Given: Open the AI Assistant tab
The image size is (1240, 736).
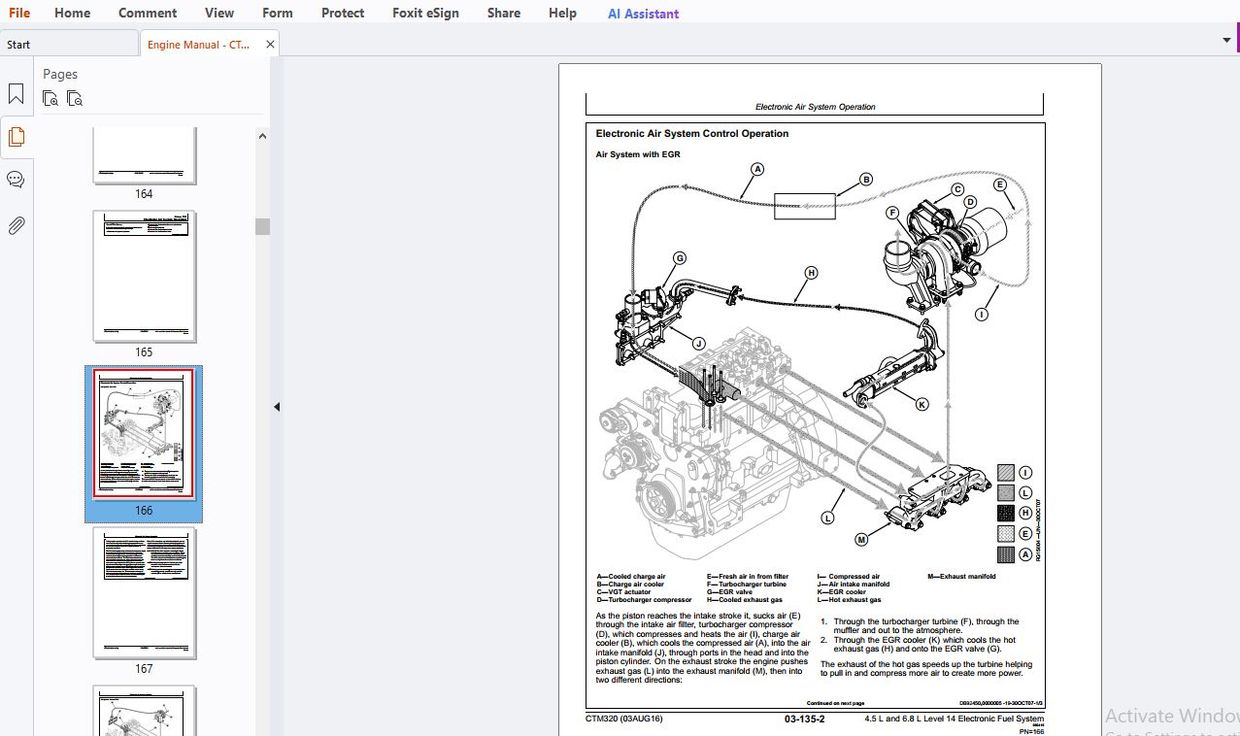Looking at the screenshot, I should coord(643,14).
